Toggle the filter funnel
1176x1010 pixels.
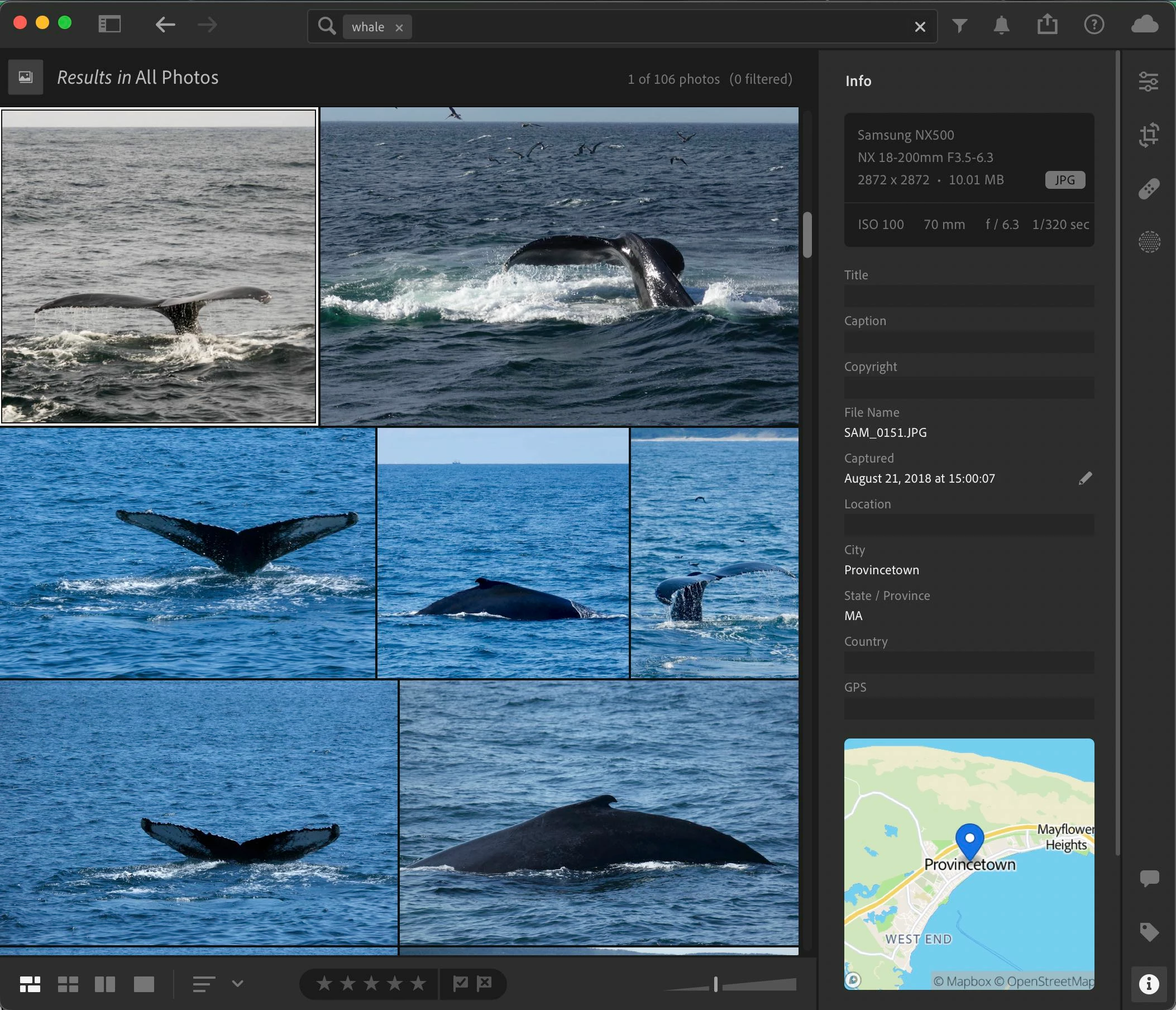pos(959,25)
